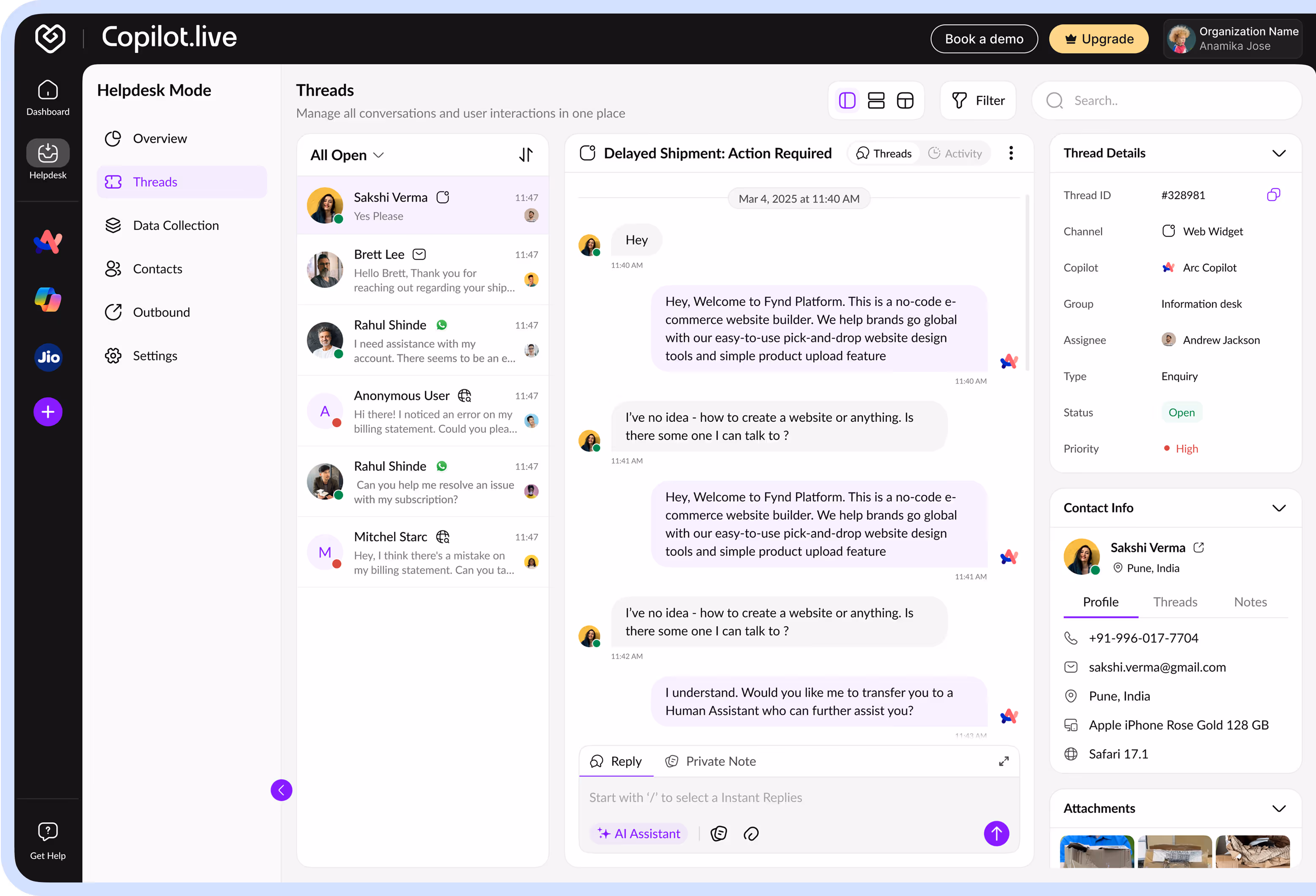
Task: Click the search magnifier icon
Action: click(x=1054, y=100)
